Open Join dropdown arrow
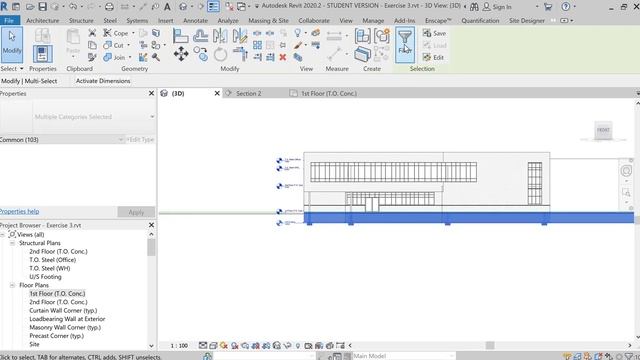The image size is (640, 360). pos(130,58)
